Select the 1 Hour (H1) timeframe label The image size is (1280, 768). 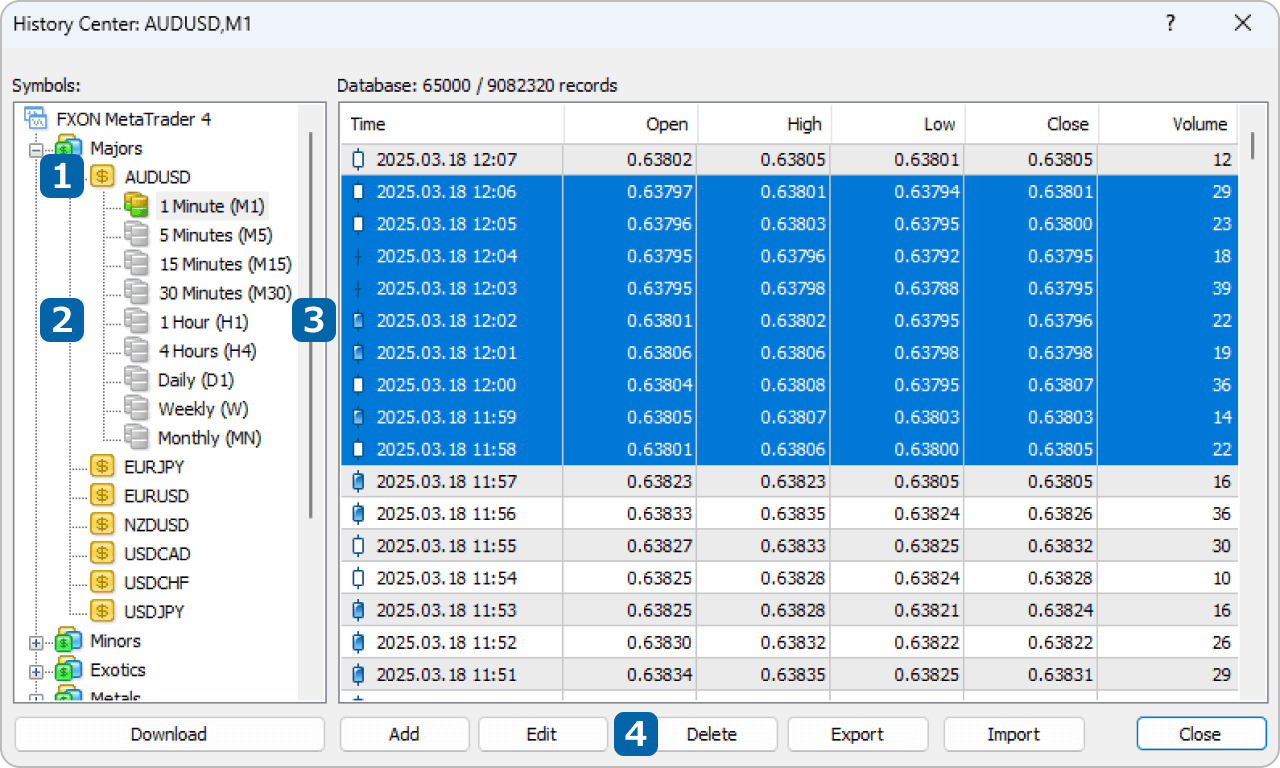click(x=204, y=322)
